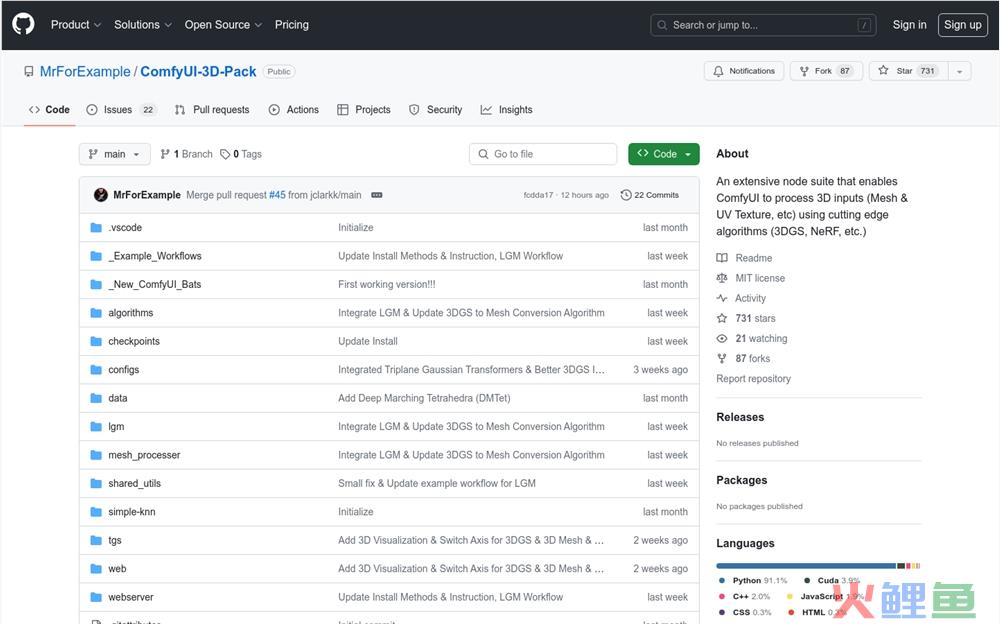This screenshot has height=624, width=1000.
Task: Click the data folder icon
Action: 96,398
